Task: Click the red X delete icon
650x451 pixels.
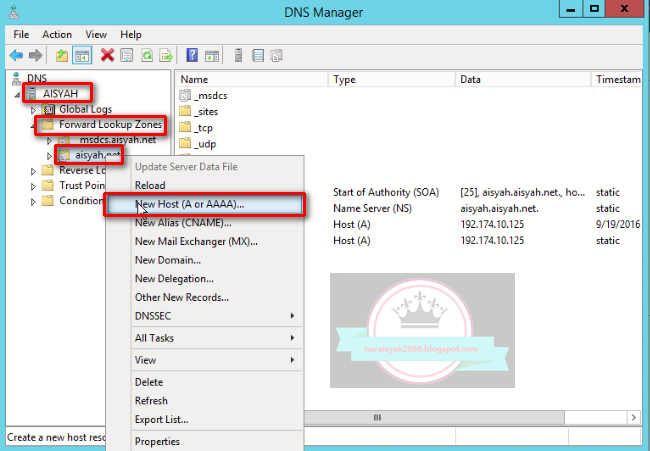Action: [107, 55]
